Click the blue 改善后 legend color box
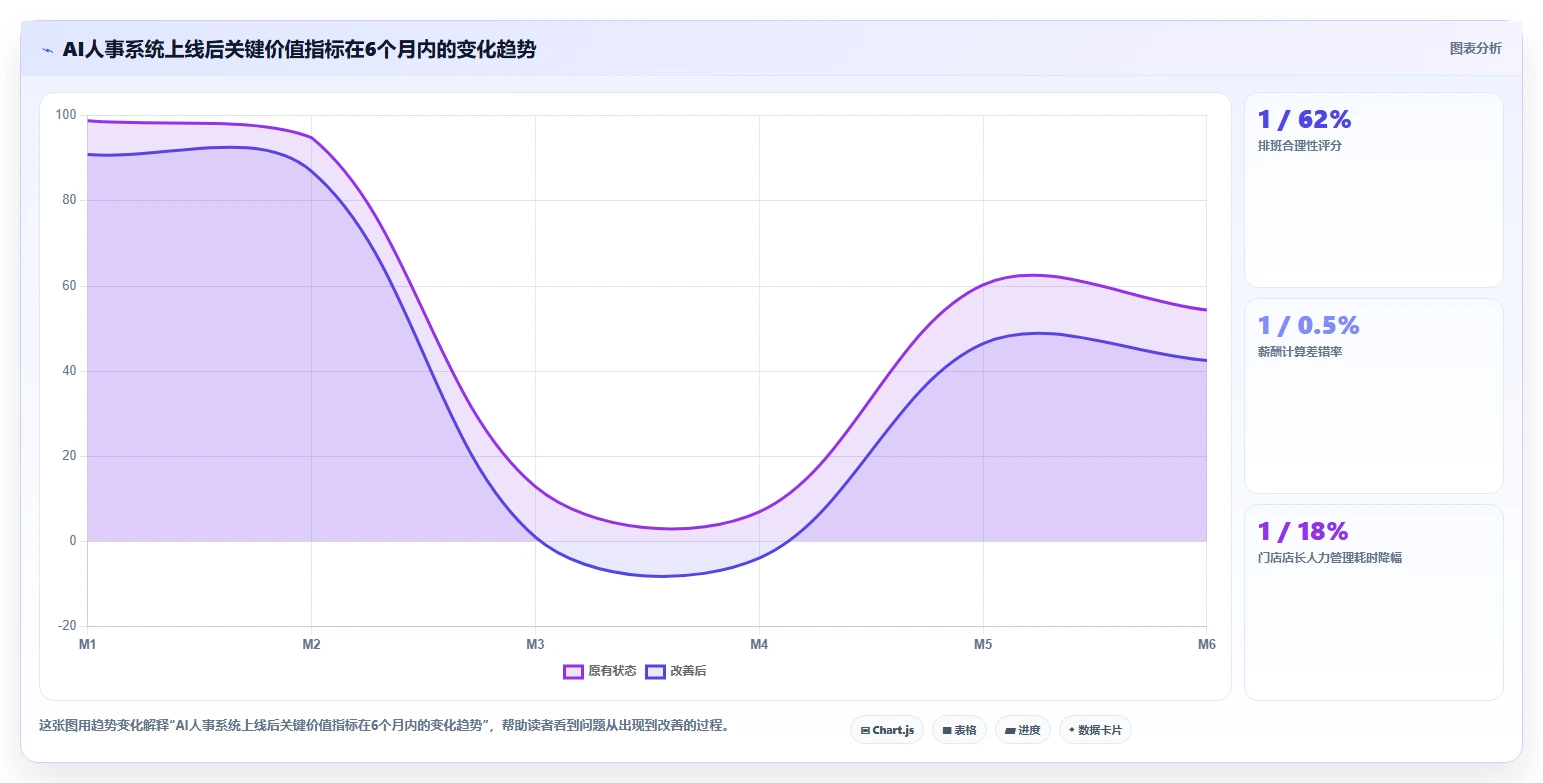Viewport: 1543px width, 783px height. [655, 671]
